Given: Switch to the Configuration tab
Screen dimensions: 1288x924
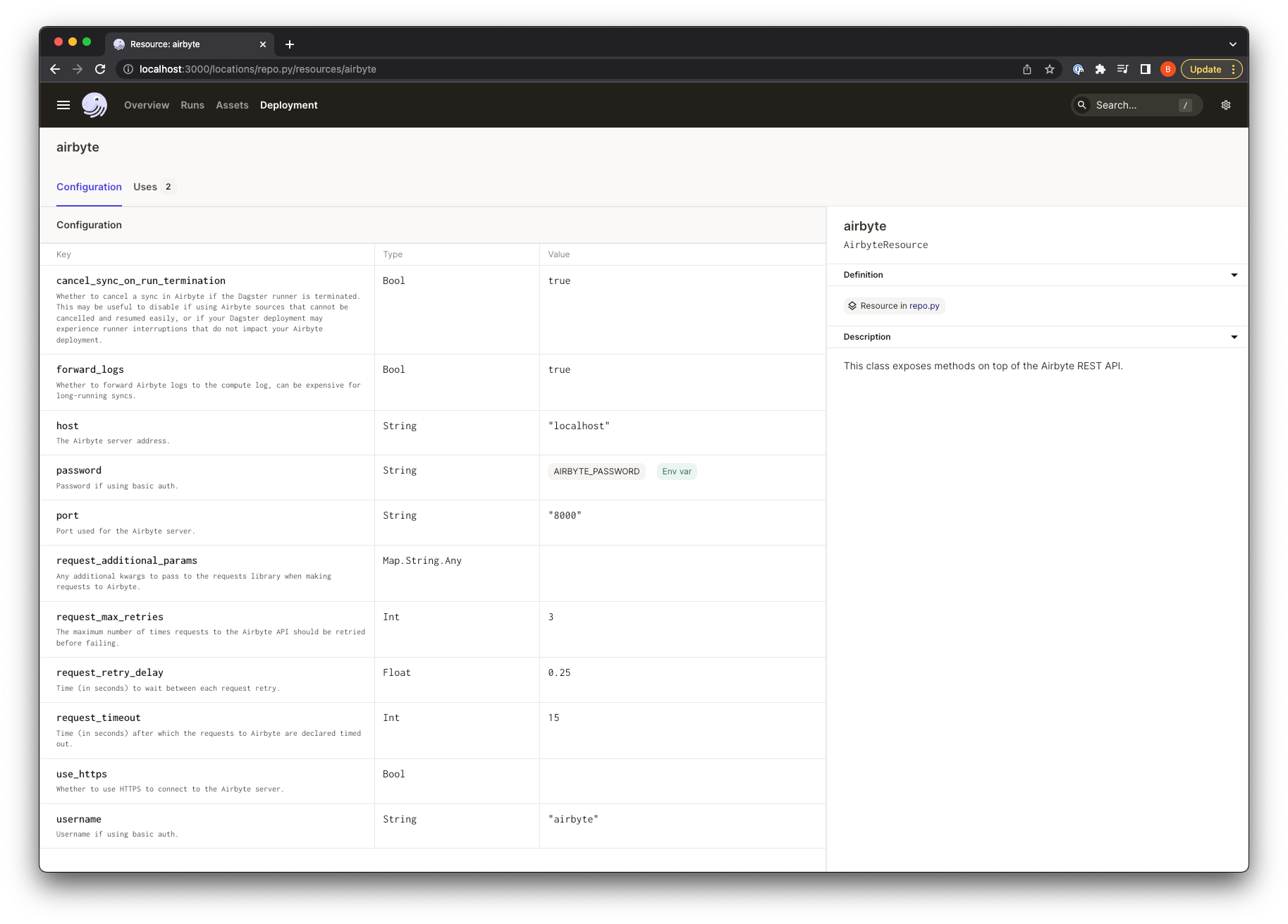Looking at the screenshot, I should tap(89, 187).
